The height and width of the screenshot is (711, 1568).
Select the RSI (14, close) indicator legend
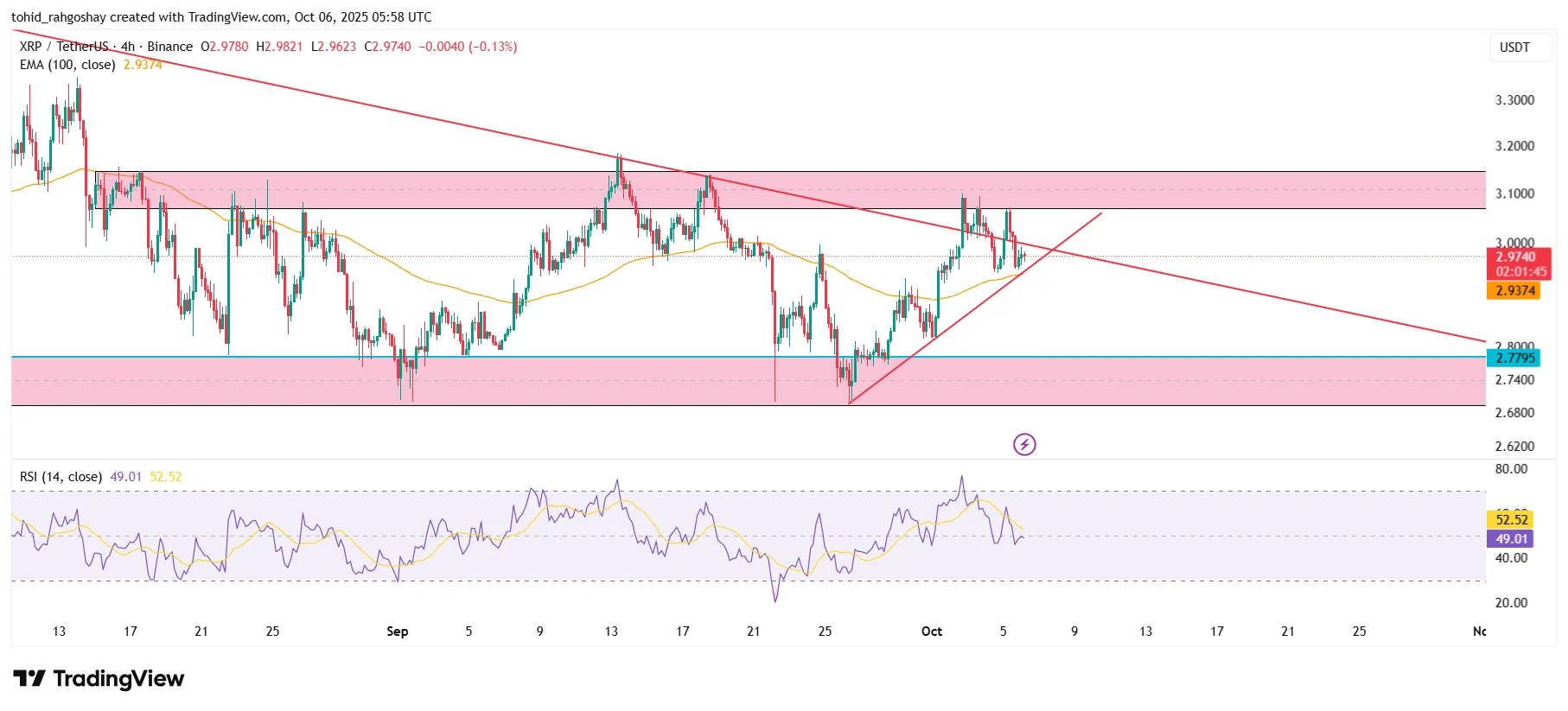pyautogui.click(x=61, y=477)
